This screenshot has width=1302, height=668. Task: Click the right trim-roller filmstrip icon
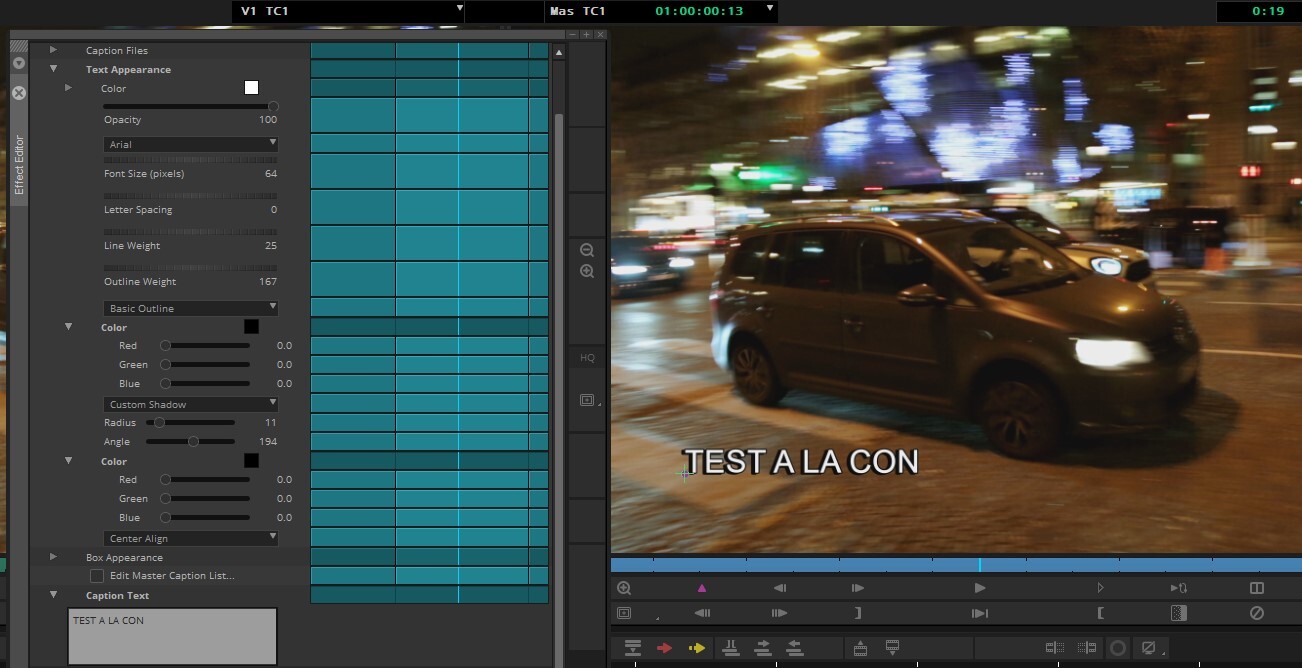coord(1087,648)
